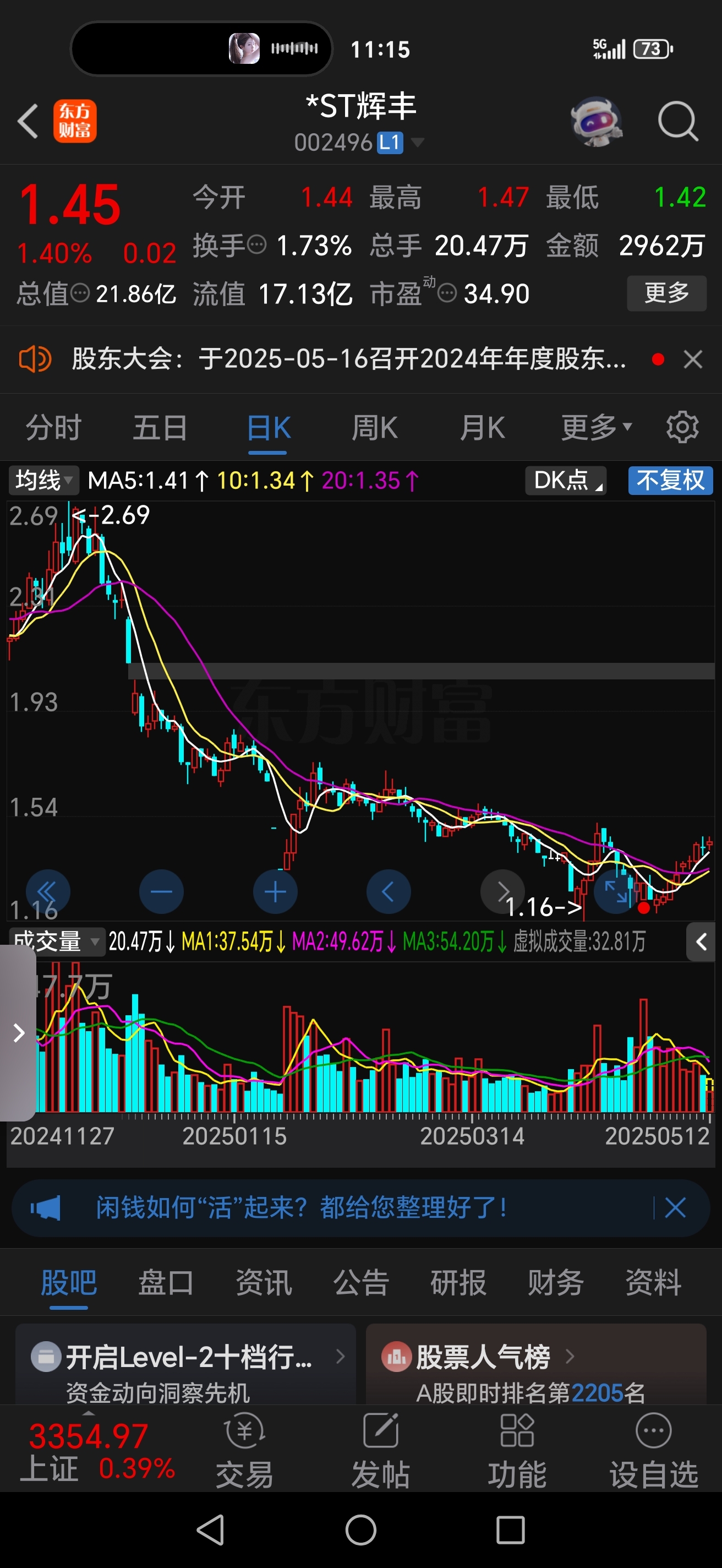
Task: Tap Android back navigation button
Action: click(211, 1529)
